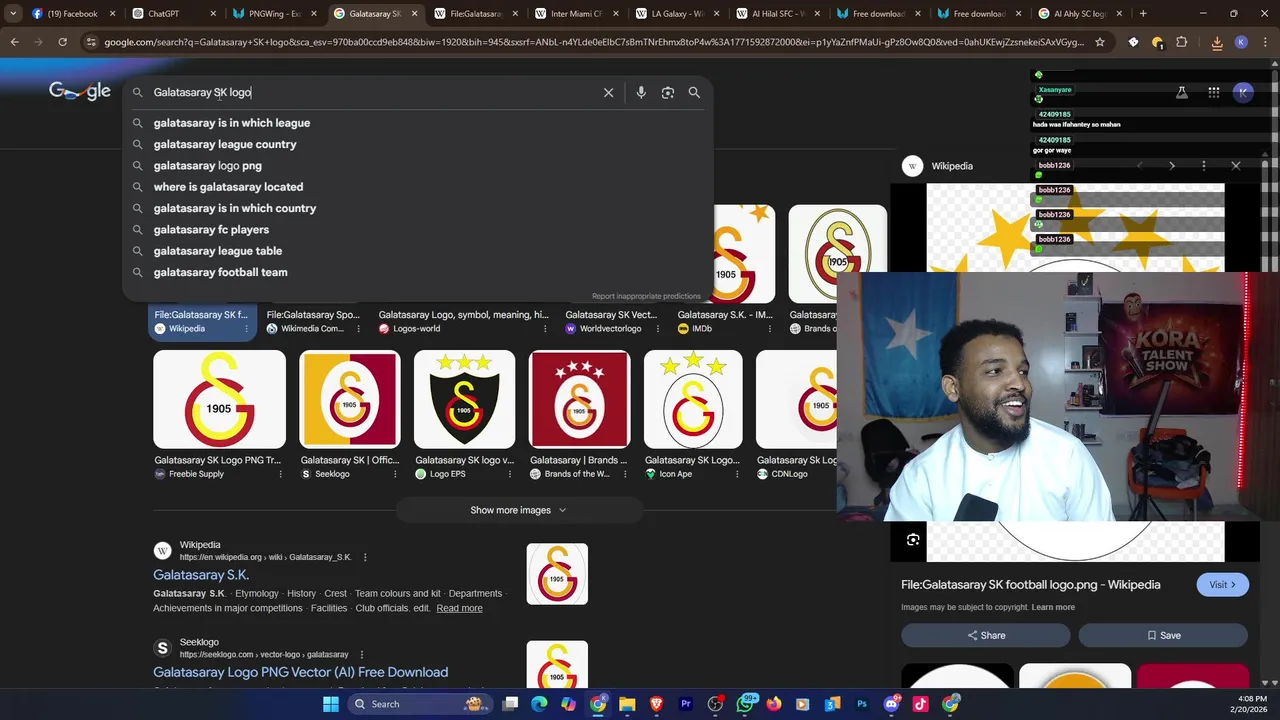Open a new browser tab
1280x720 pixels.
[x=1143, y=14]
